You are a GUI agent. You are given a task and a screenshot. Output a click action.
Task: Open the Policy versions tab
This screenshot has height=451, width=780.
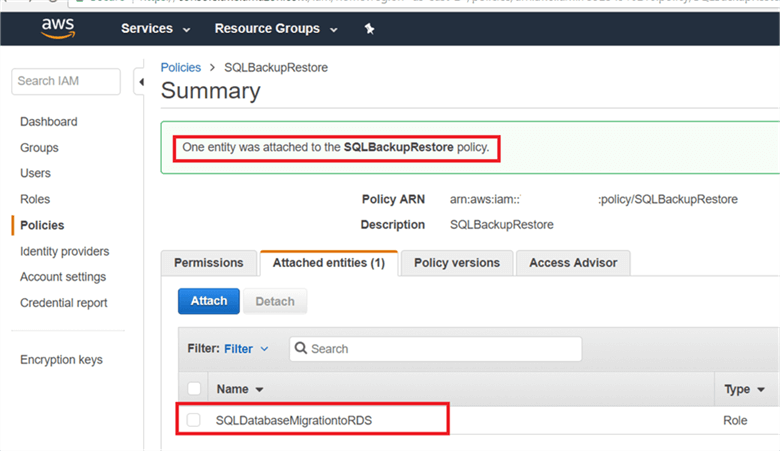(x=457, y=263)
